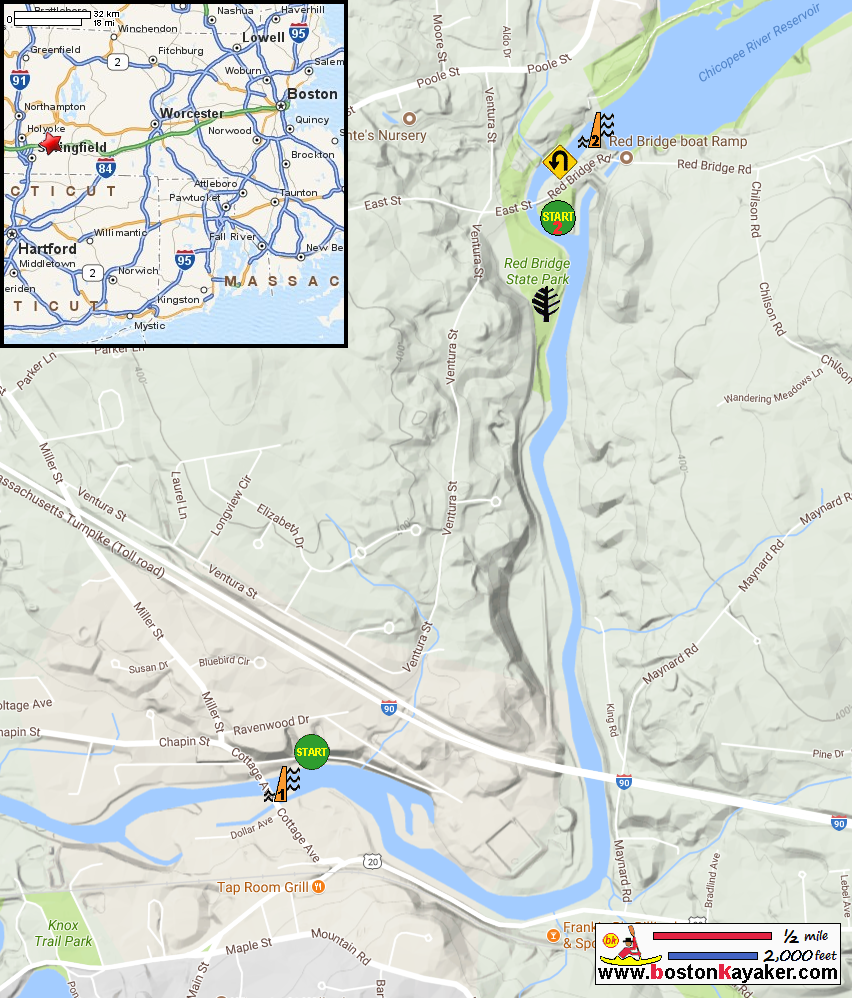Click the Route 20 highway shield
Viewport: 852px width, 998px height.
click(x=372, y=862)
